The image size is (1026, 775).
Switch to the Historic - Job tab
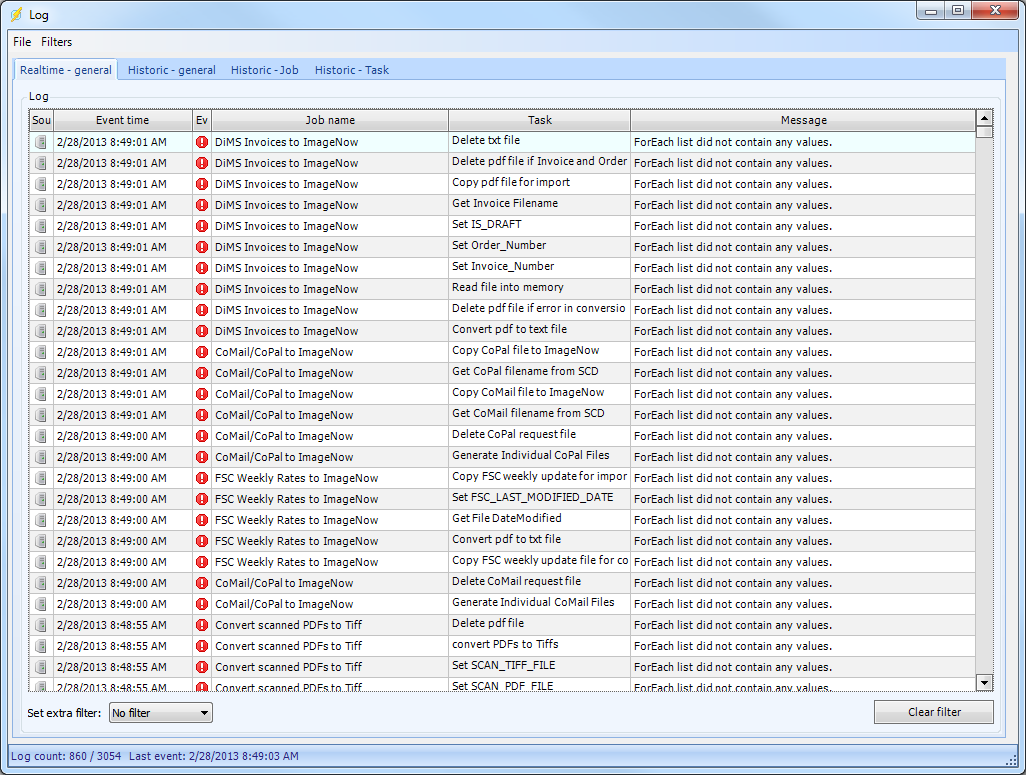tap(264, 70)
